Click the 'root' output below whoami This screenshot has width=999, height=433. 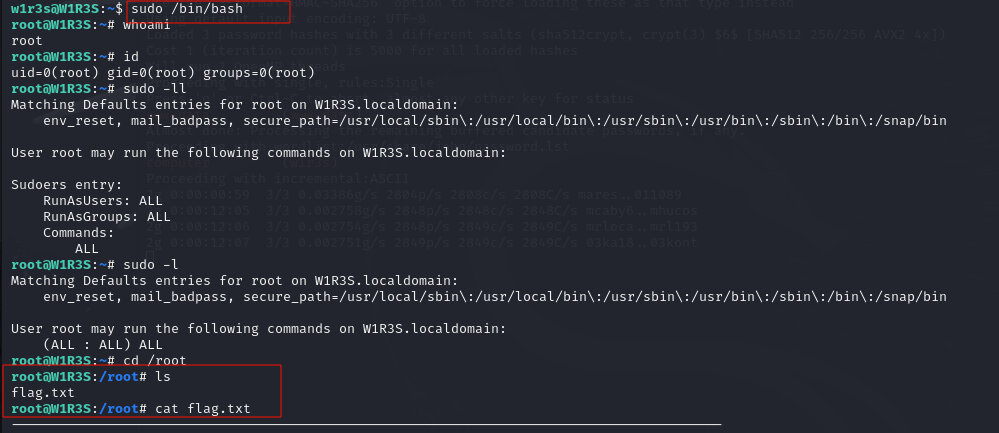pyautogui.click(x=27, y=41)
